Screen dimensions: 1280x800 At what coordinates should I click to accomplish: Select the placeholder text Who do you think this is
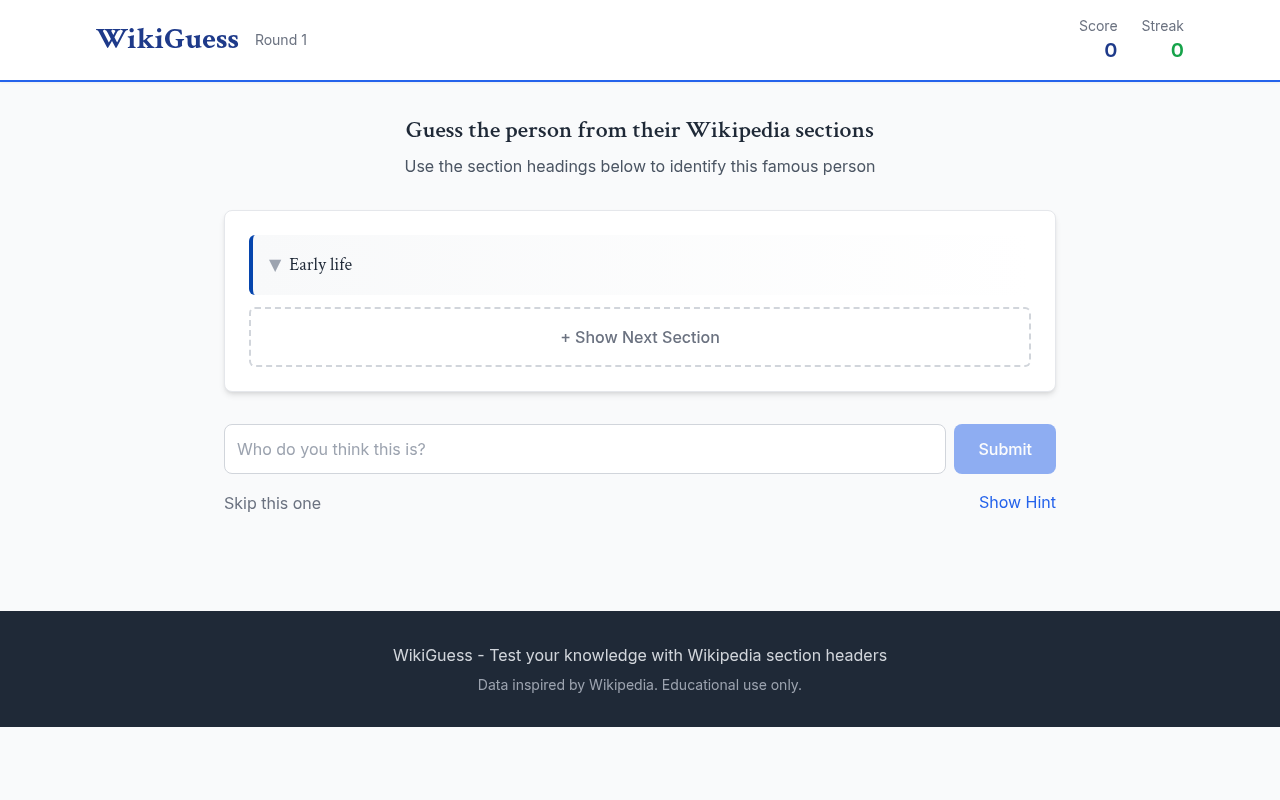331,448
